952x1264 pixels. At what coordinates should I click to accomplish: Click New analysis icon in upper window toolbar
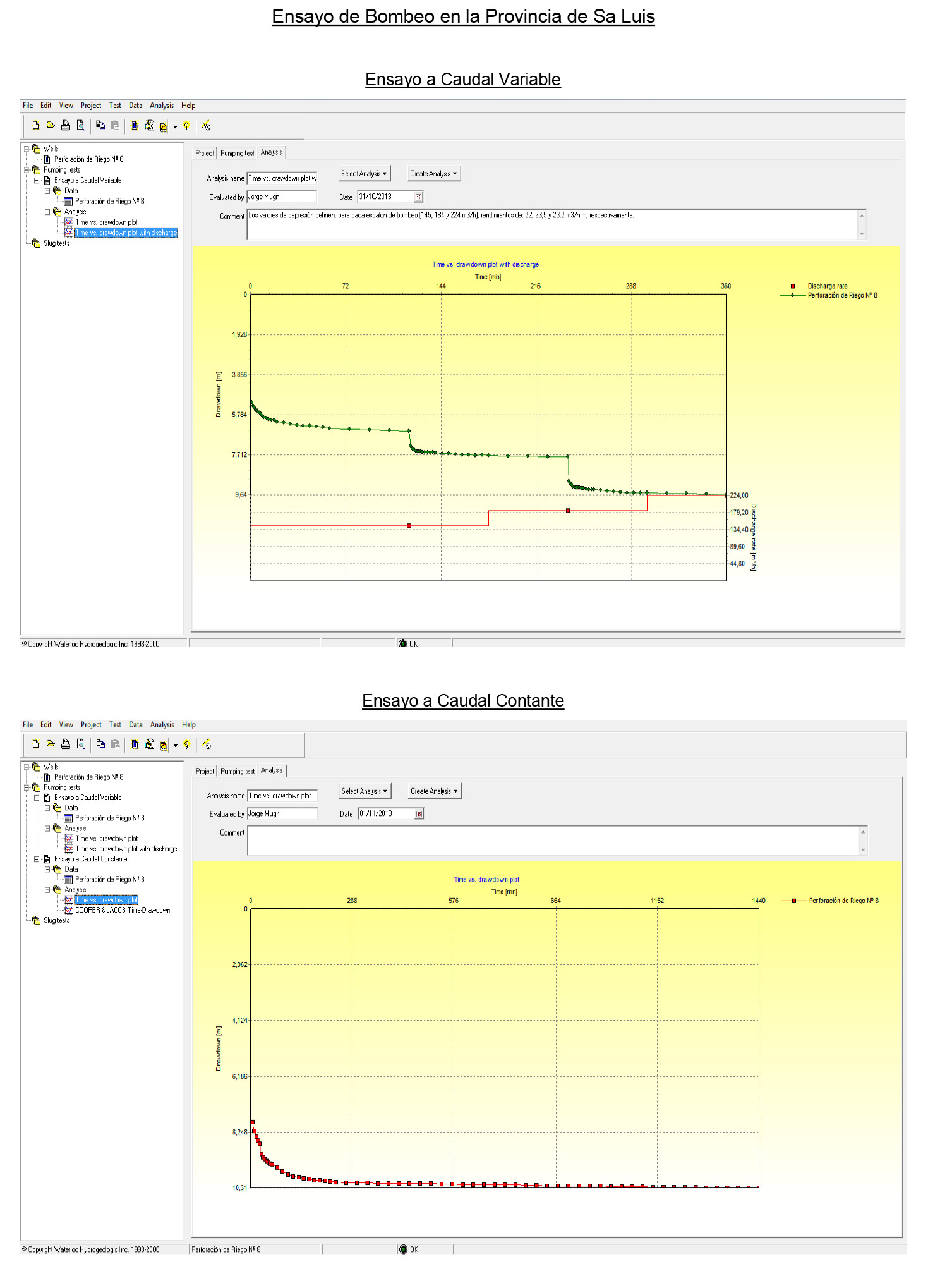tap(163, 127)
